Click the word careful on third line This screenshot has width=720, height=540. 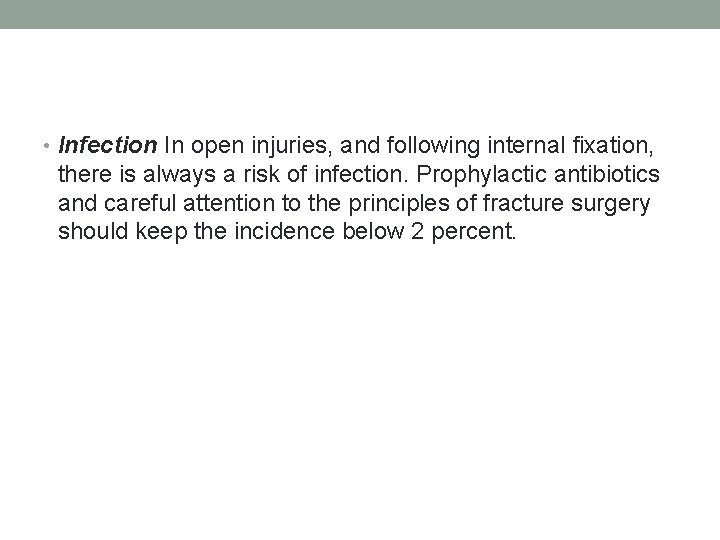[x=140, y=203]
